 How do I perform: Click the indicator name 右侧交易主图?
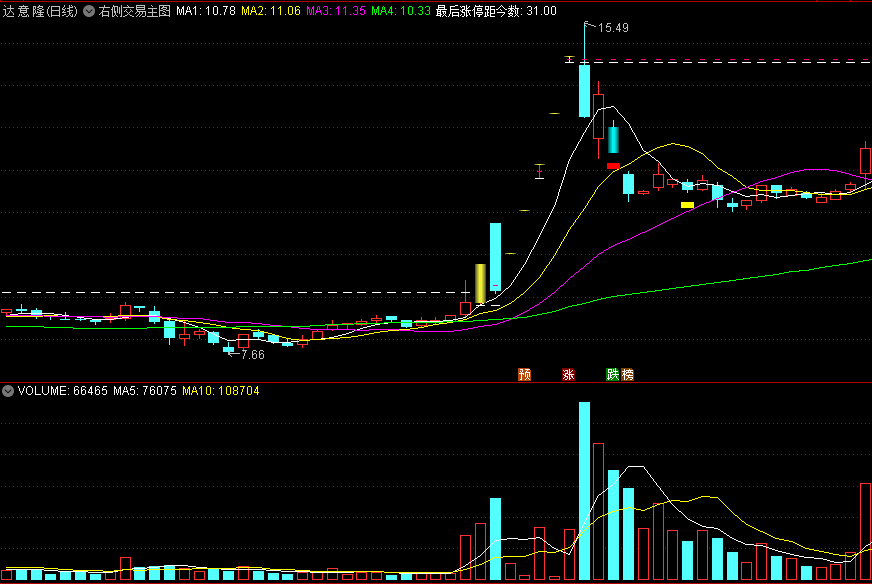pos(135,11)
